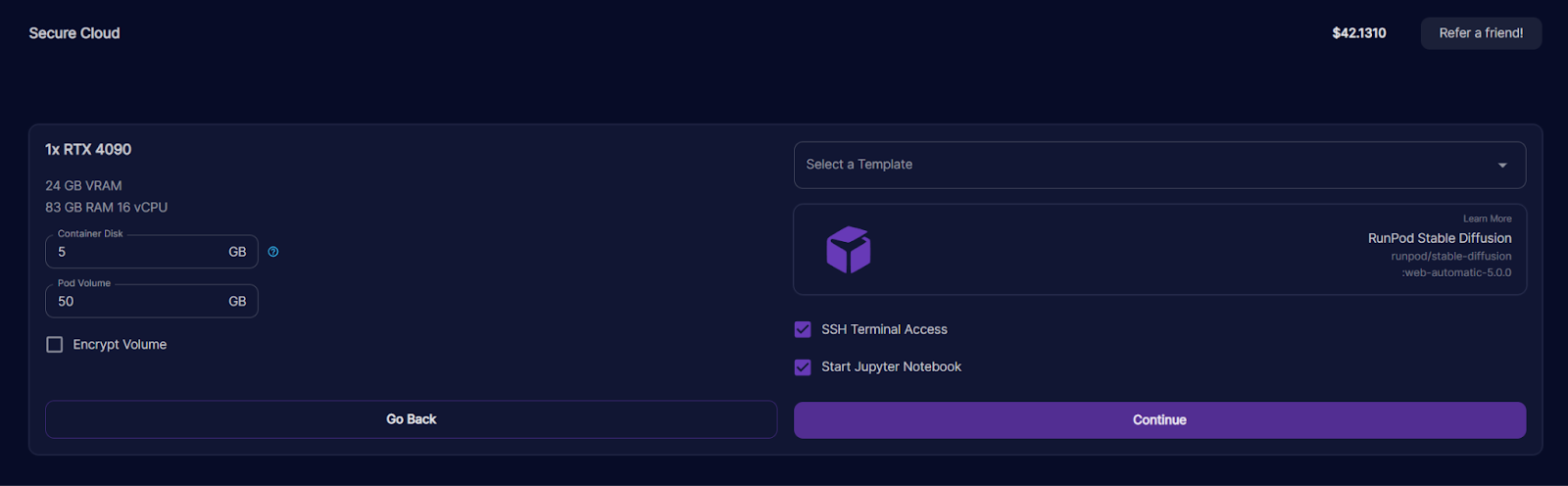Screen dimensions: 1568x486
Task: Click the help icon beside Container Disk
Action: point(273,252)
